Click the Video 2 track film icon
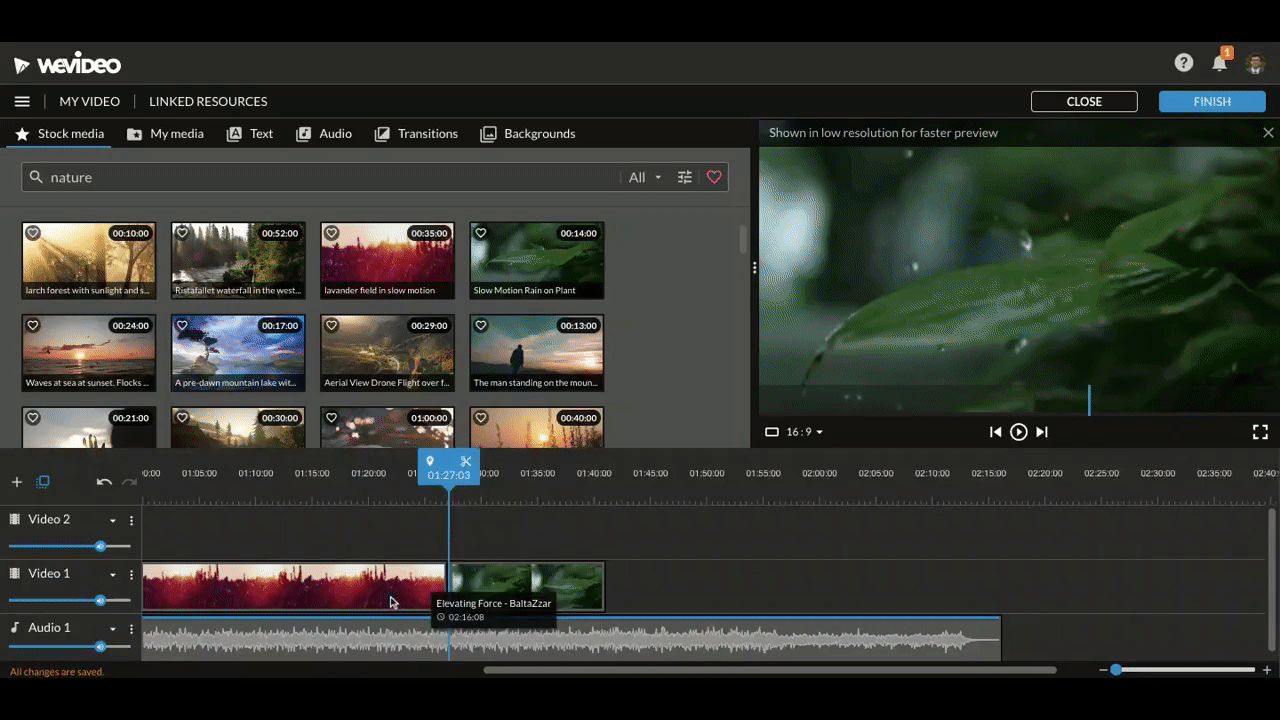The width and height of the screenshot is (1280, 720). (15, 519)
